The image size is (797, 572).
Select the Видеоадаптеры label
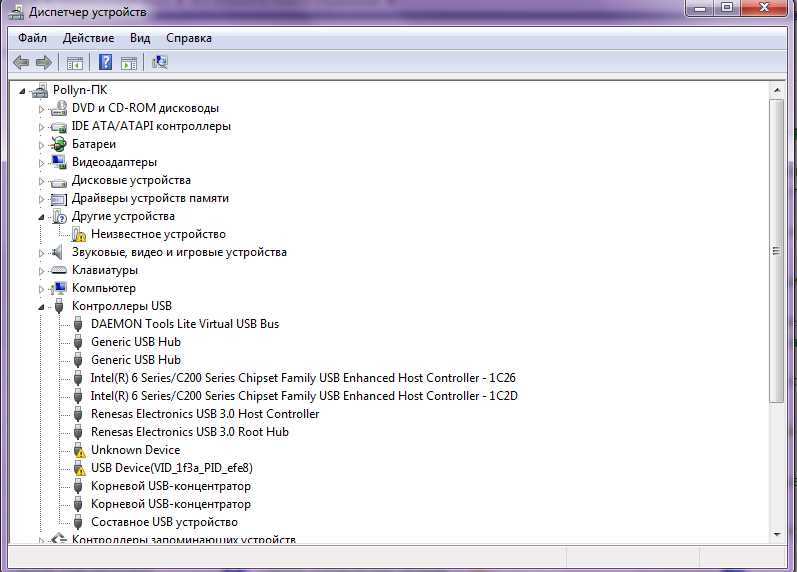(114, 162)
